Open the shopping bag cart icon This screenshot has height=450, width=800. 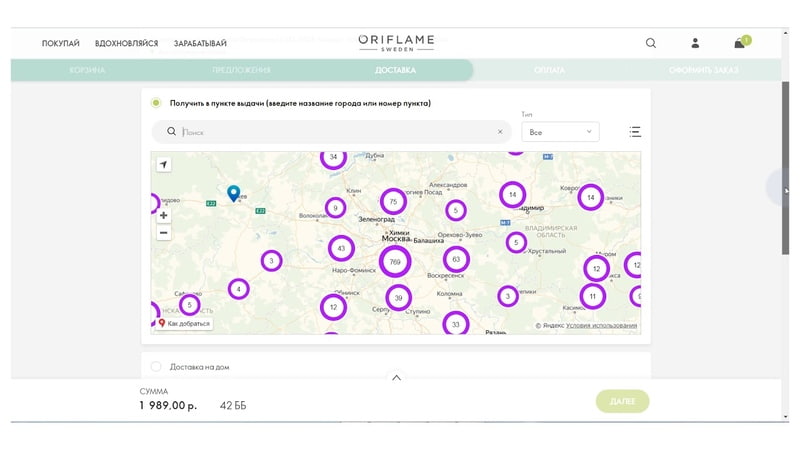pos(742,42)
